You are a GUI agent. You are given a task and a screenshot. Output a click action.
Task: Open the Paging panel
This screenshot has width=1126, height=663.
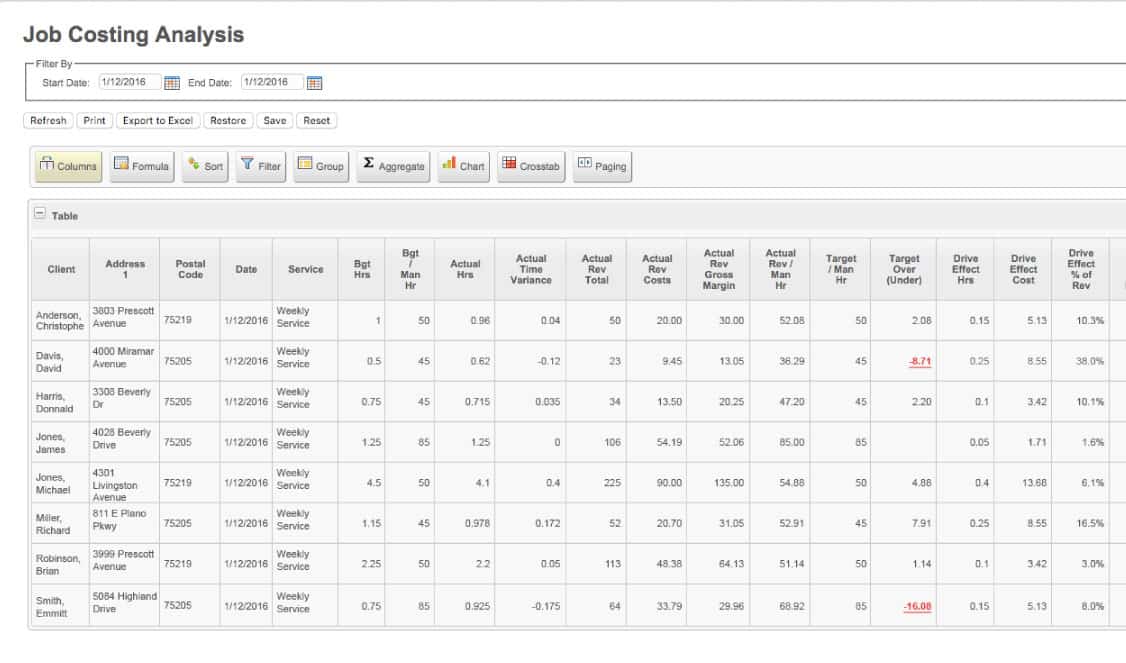coord(602,166)
